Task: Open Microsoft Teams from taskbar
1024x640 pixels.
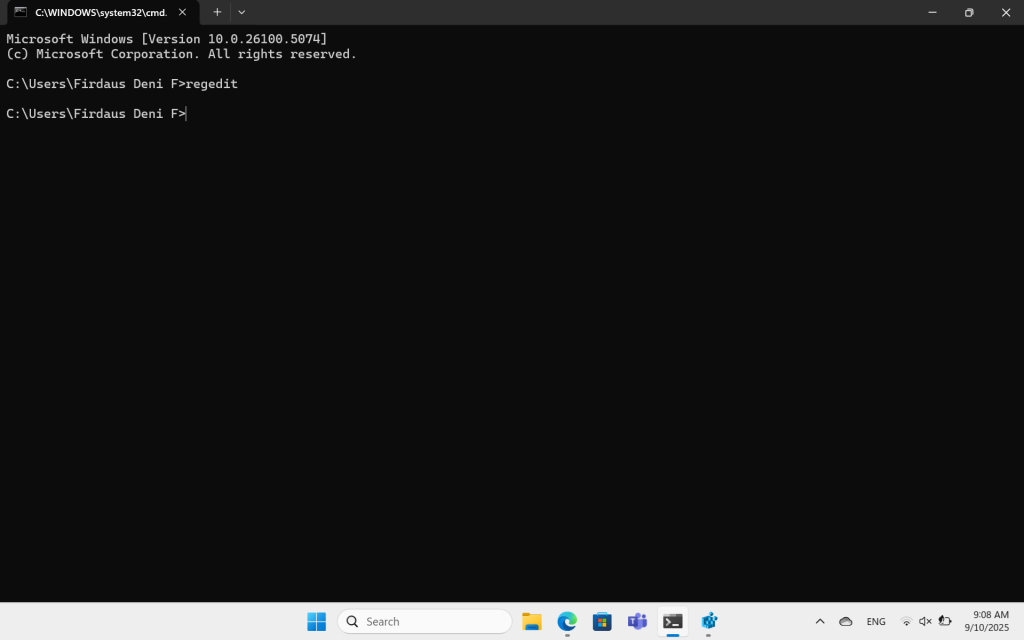Action: [x=637, y=622]
